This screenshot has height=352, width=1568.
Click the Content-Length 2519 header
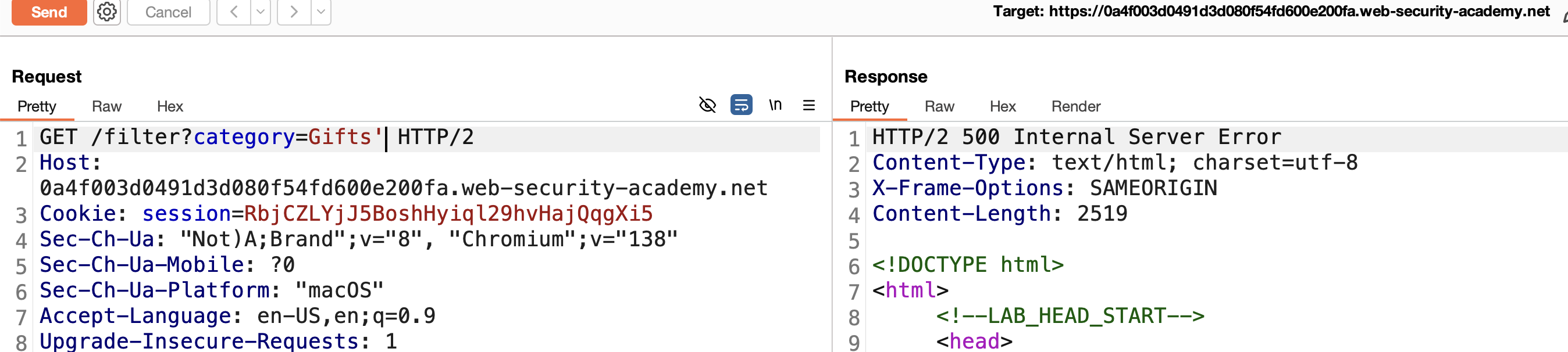point(999,214)
